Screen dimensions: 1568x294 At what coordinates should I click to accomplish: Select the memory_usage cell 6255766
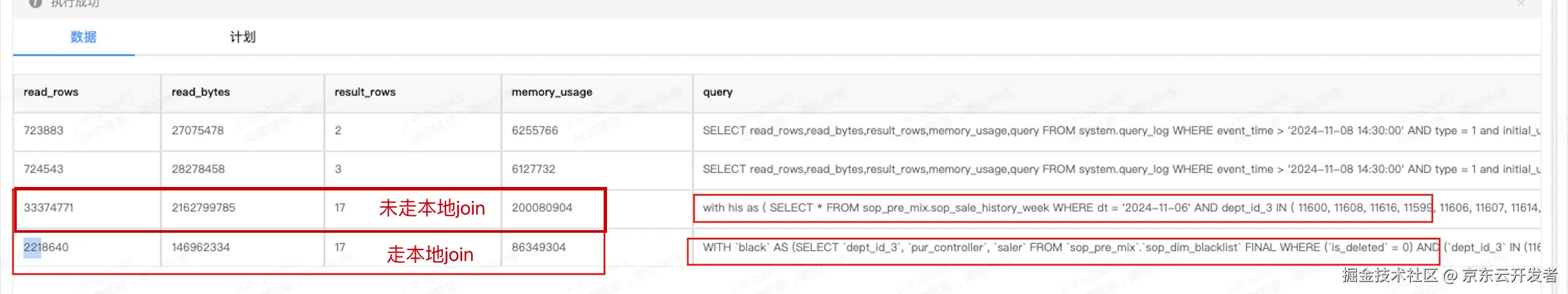click(x=535, y=130)
